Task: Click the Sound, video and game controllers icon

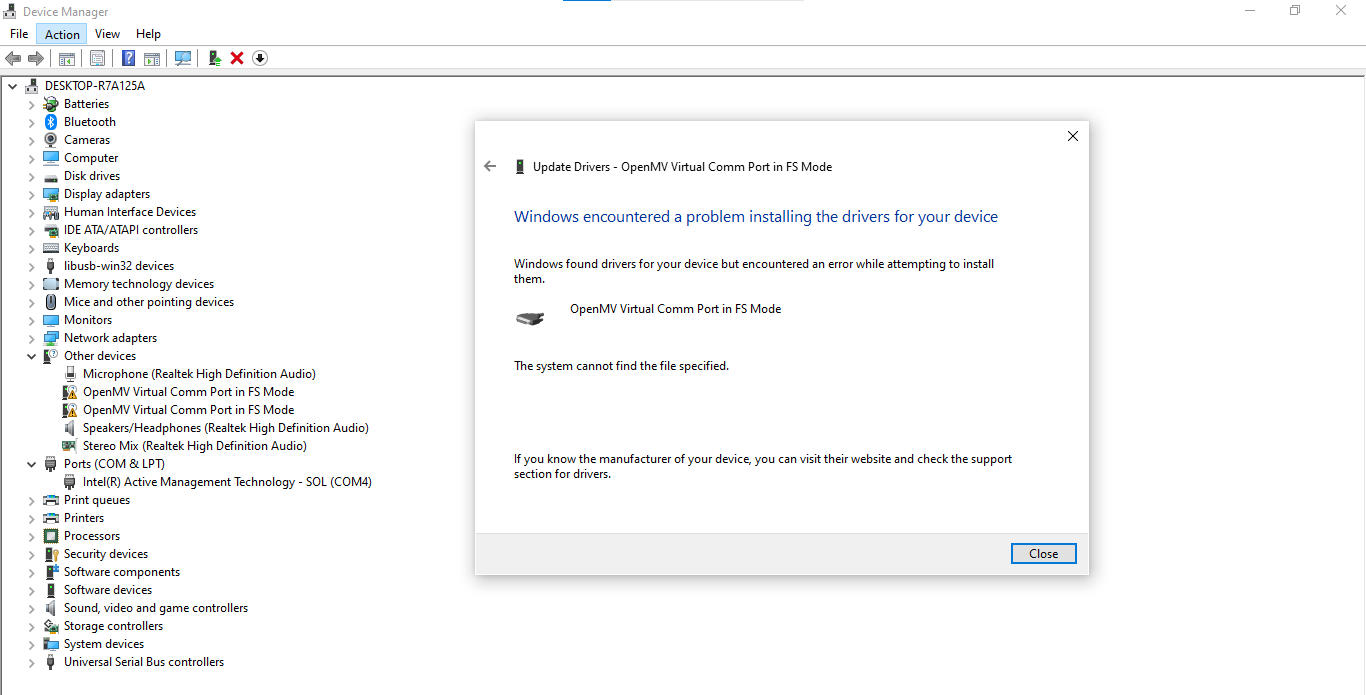Action: coord(51,608)
